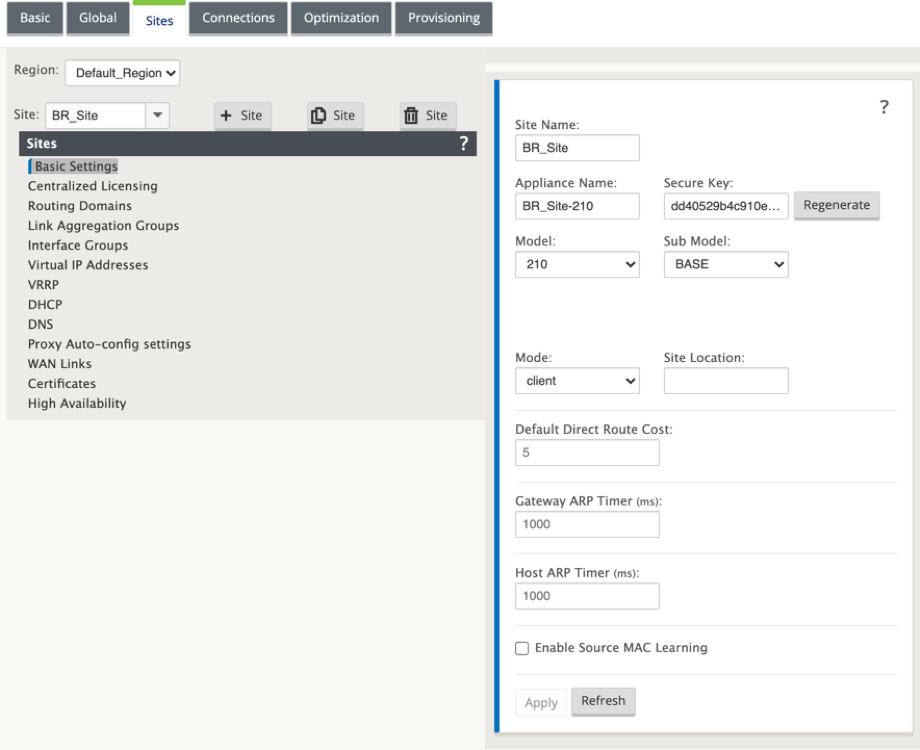Open High Availability settings
The image size is (920, 750).
click(x=77, y=404)
